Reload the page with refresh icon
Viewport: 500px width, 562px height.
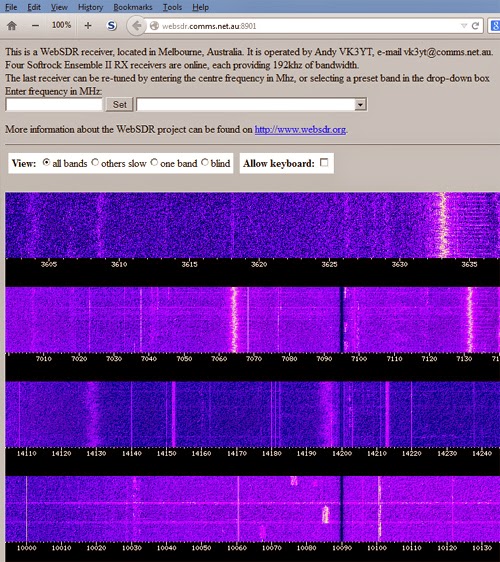(475, 26)
